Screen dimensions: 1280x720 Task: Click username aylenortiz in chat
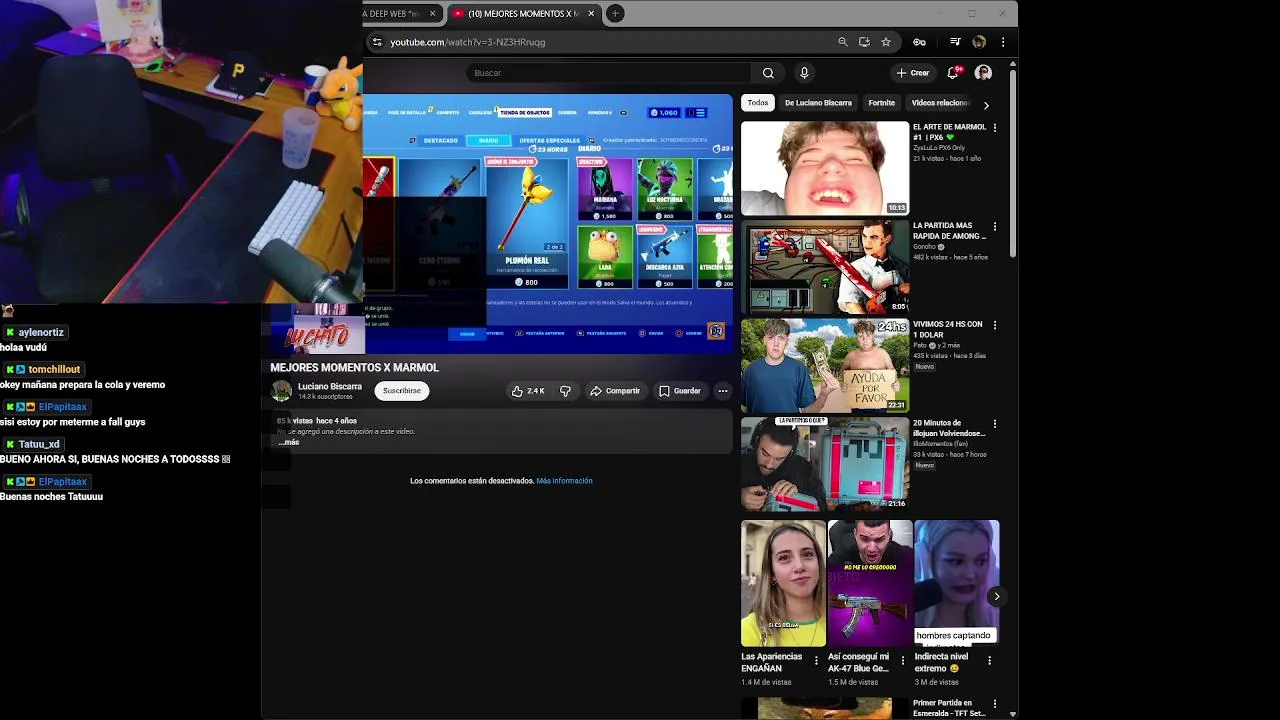[x=41, y=332]
